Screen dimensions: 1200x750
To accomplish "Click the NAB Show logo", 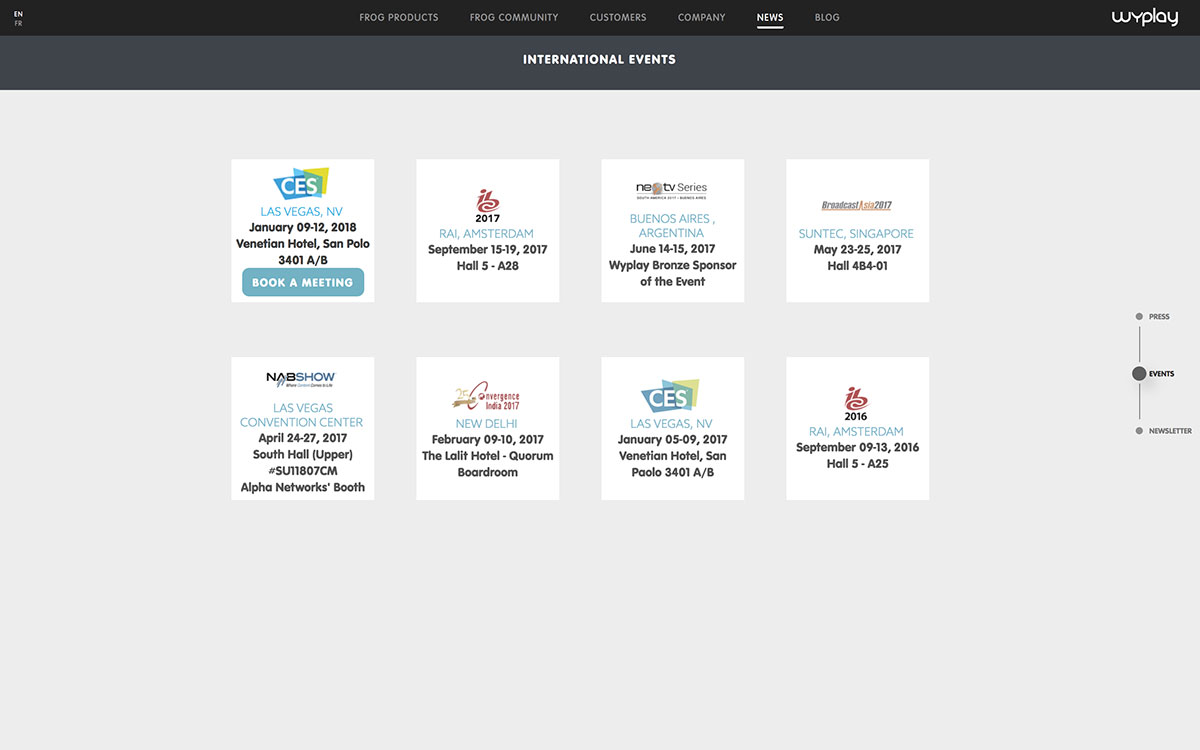I will point(302,377).
